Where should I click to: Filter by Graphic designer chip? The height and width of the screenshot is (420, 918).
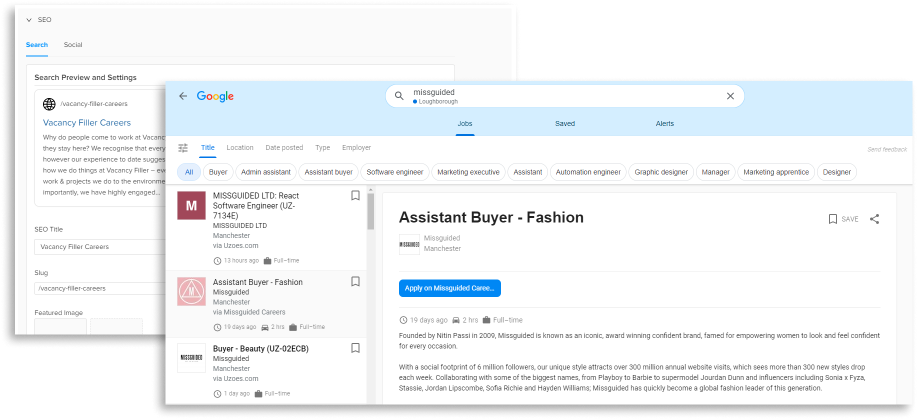click(661, 172)
